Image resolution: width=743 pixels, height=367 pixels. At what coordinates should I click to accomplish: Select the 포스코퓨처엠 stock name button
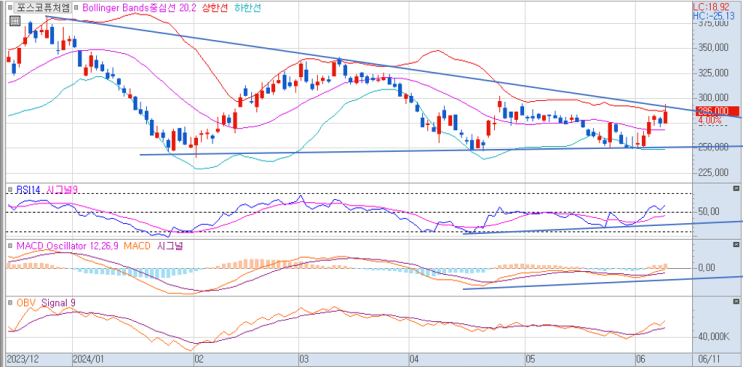[43, 8]
